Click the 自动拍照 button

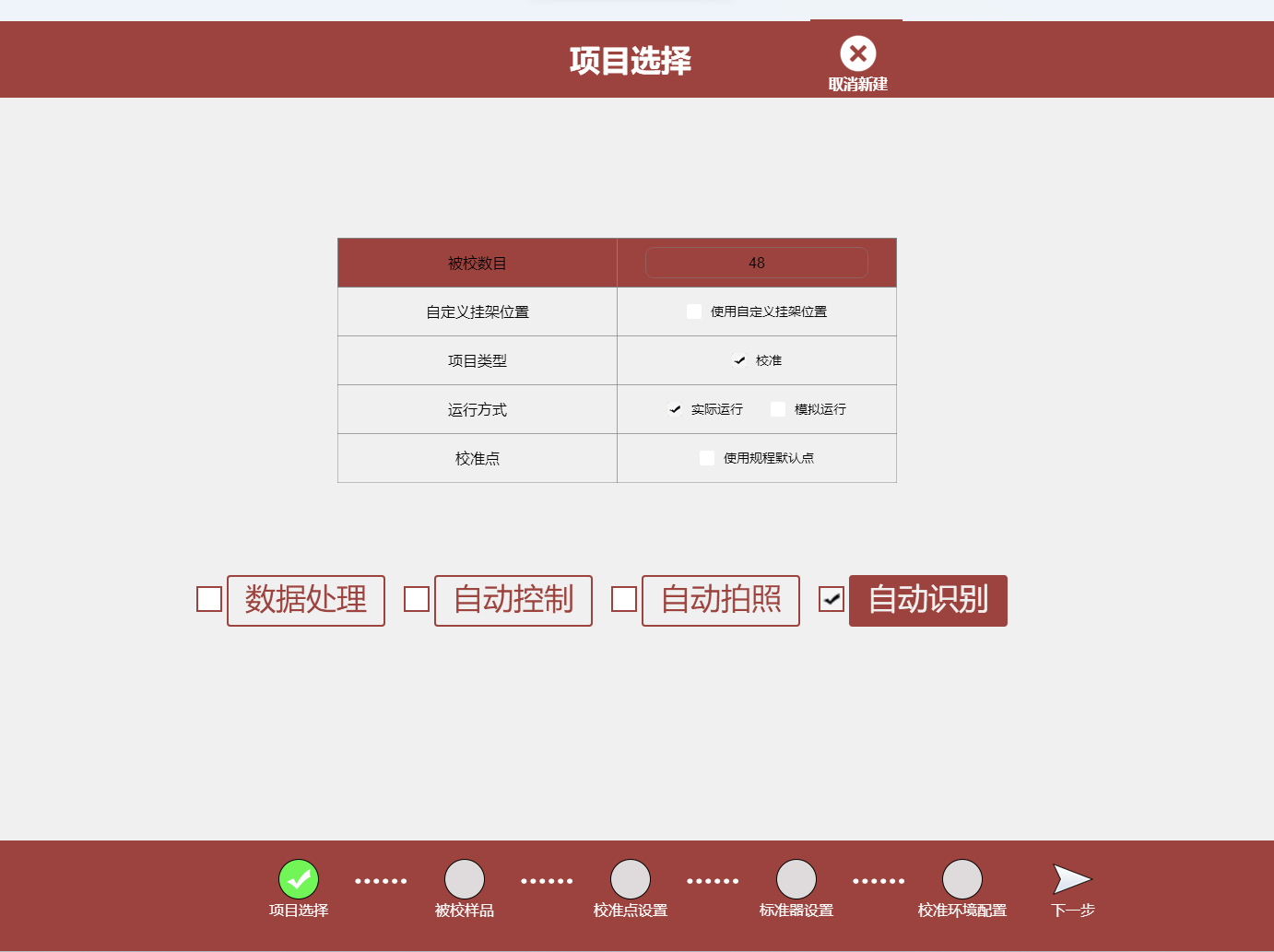point(721,600)
